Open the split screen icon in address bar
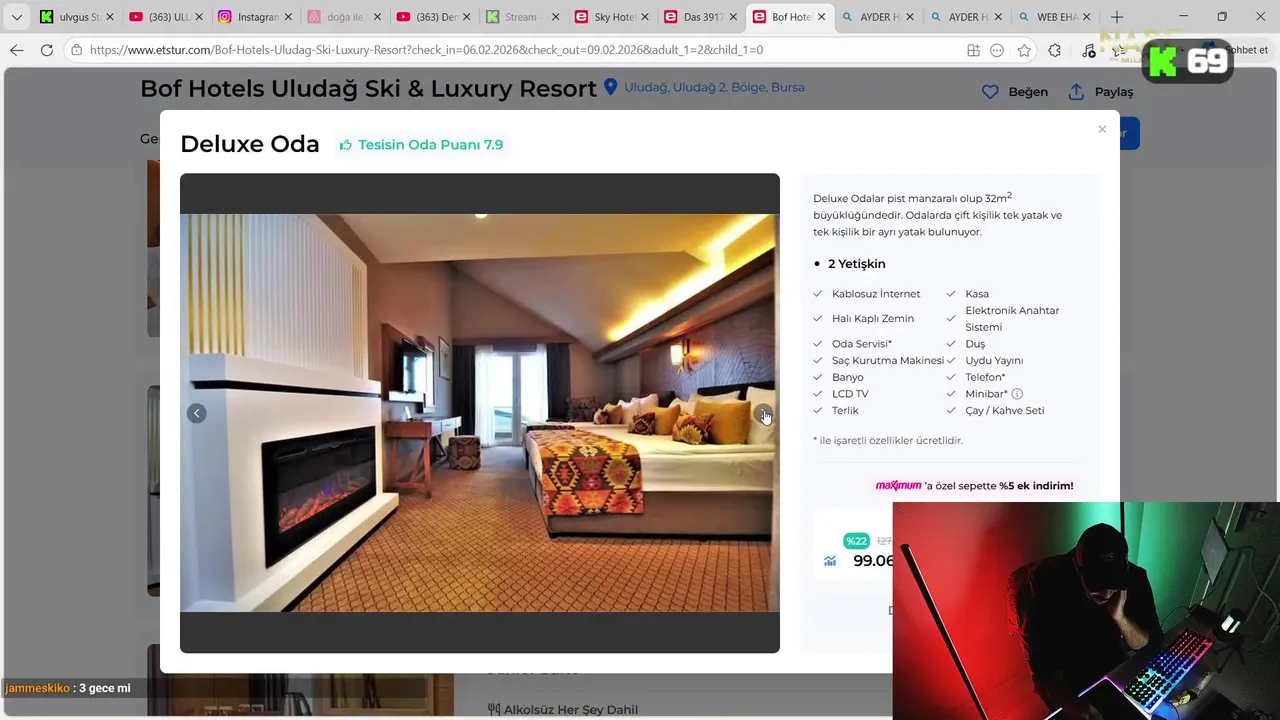The width and height of the screenshot is (1280, 720). tap(973, 50)
